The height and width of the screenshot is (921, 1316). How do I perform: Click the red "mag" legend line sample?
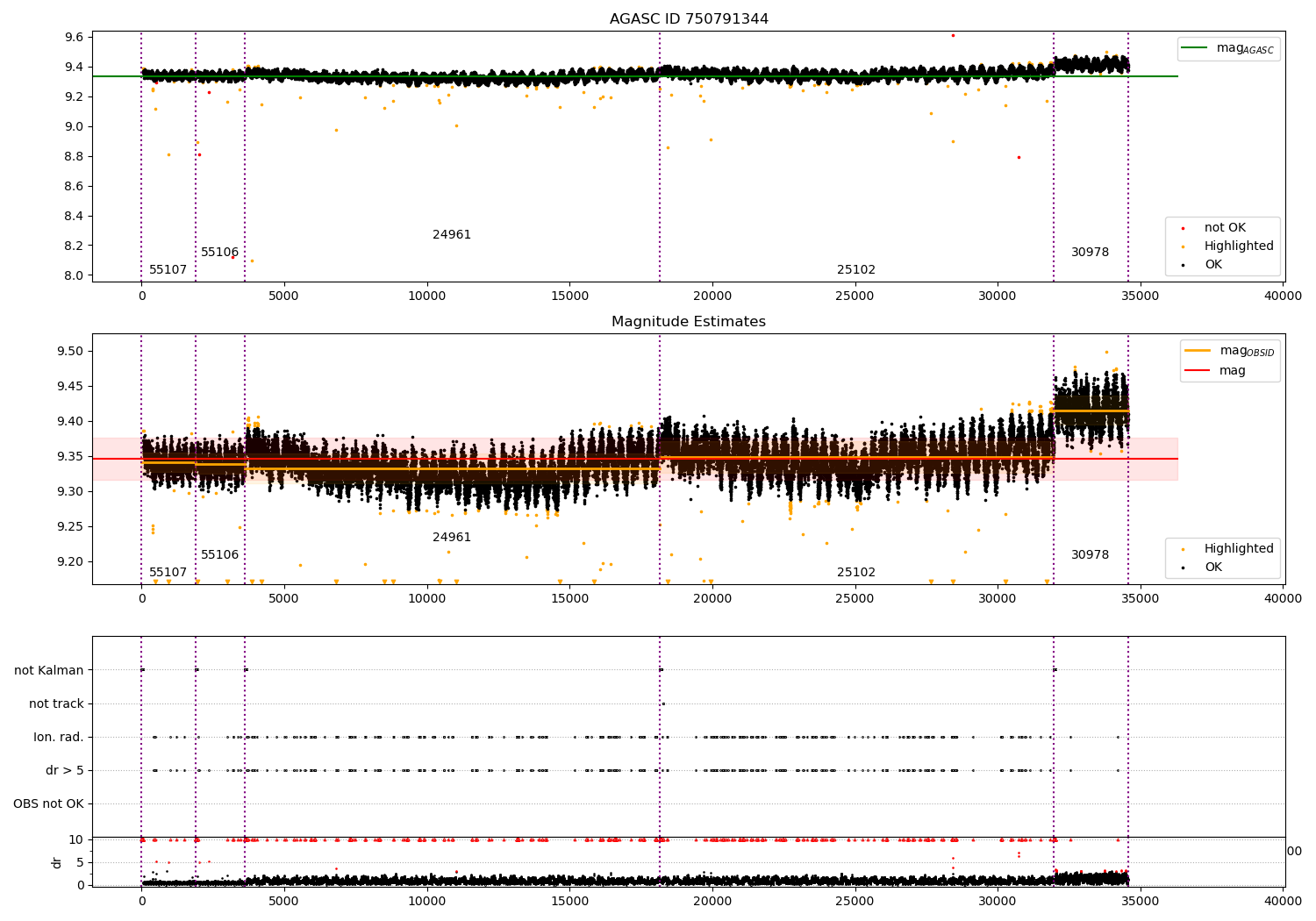click(x=1198, y=371)
